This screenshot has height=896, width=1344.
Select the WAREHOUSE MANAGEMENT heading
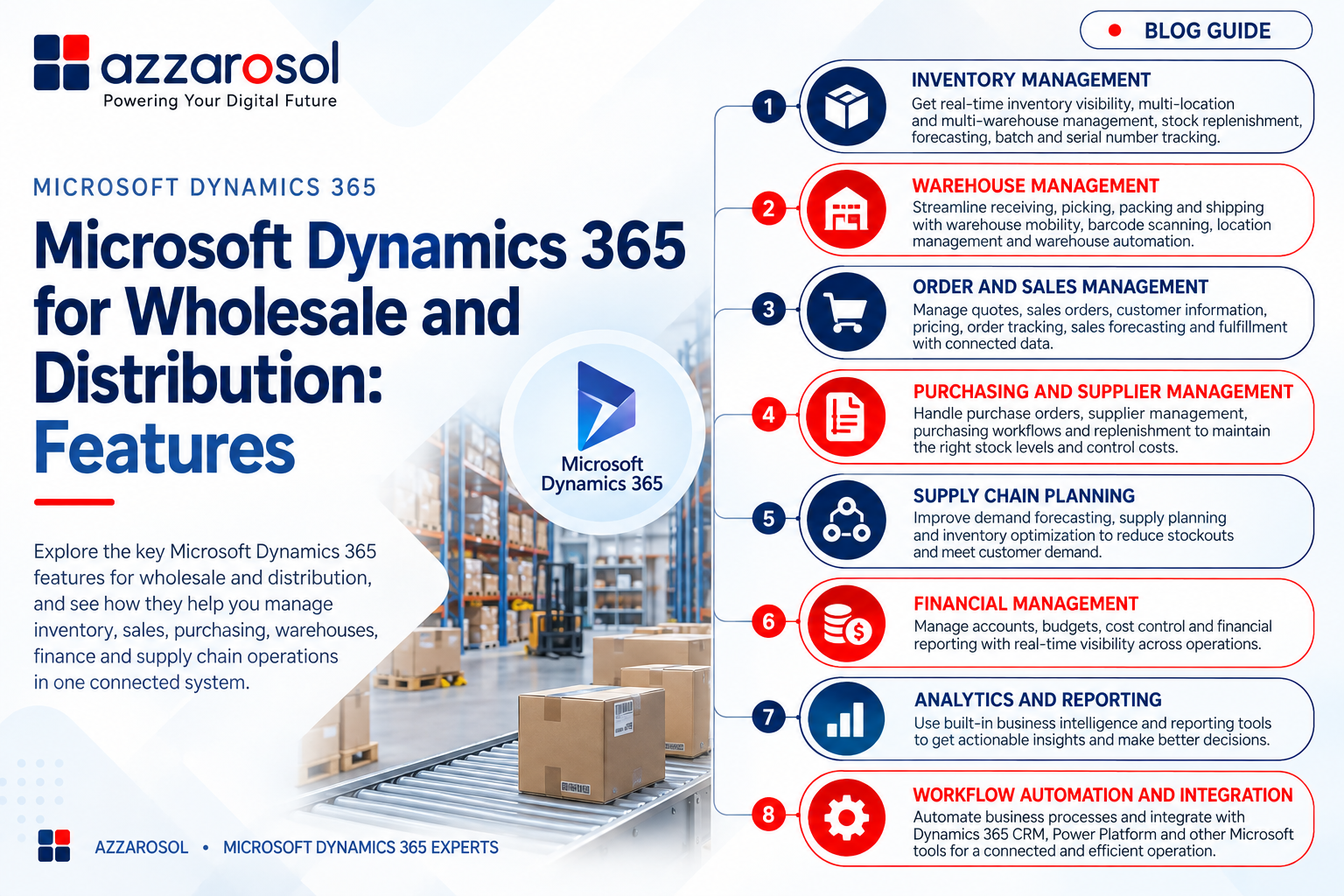1036,185
